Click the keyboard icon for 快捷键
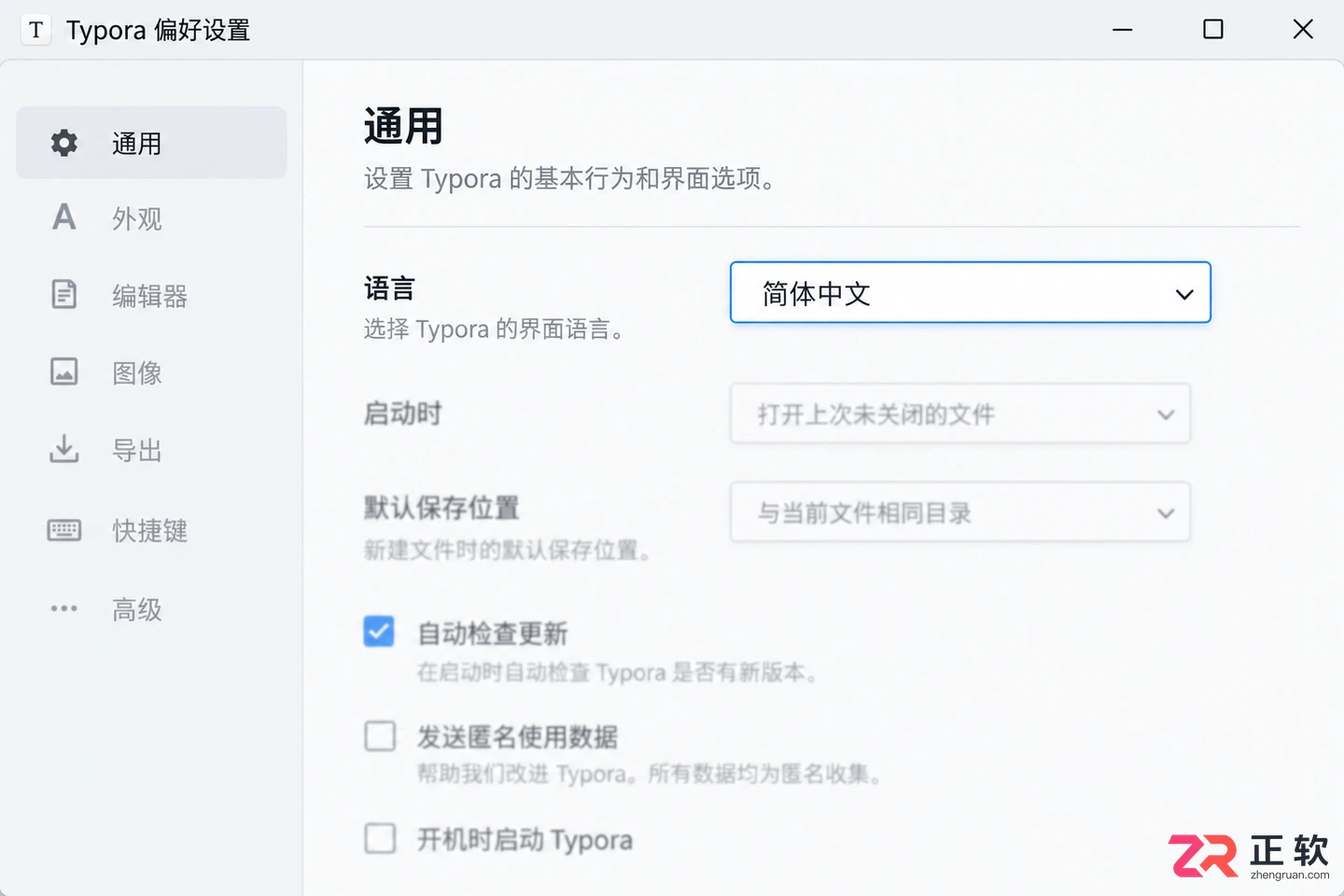This screenshot has height=896, width=1344. coord(63,530)
